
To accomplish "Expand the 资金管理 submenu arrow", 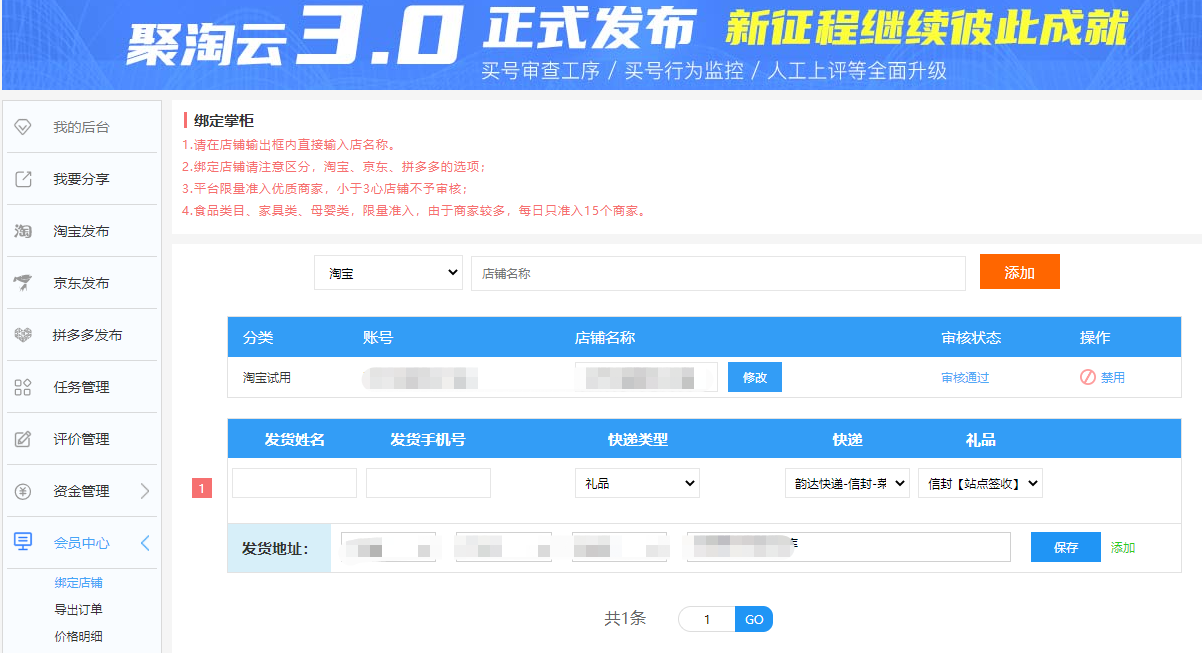I will (x=144, y=491).
